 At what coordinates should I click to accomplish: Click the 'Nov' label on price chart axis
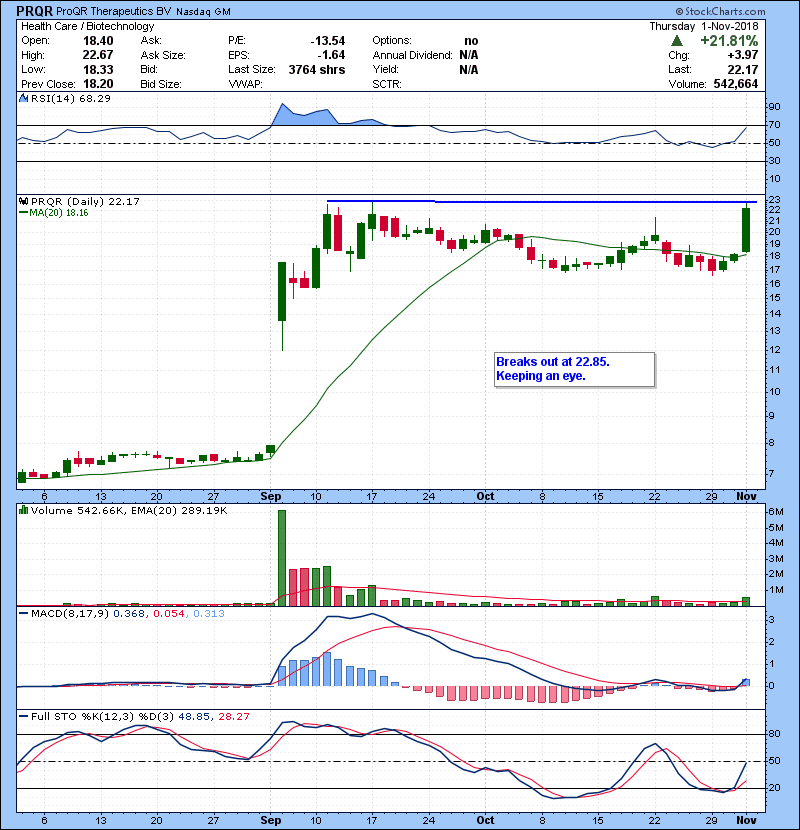point(747,497)
